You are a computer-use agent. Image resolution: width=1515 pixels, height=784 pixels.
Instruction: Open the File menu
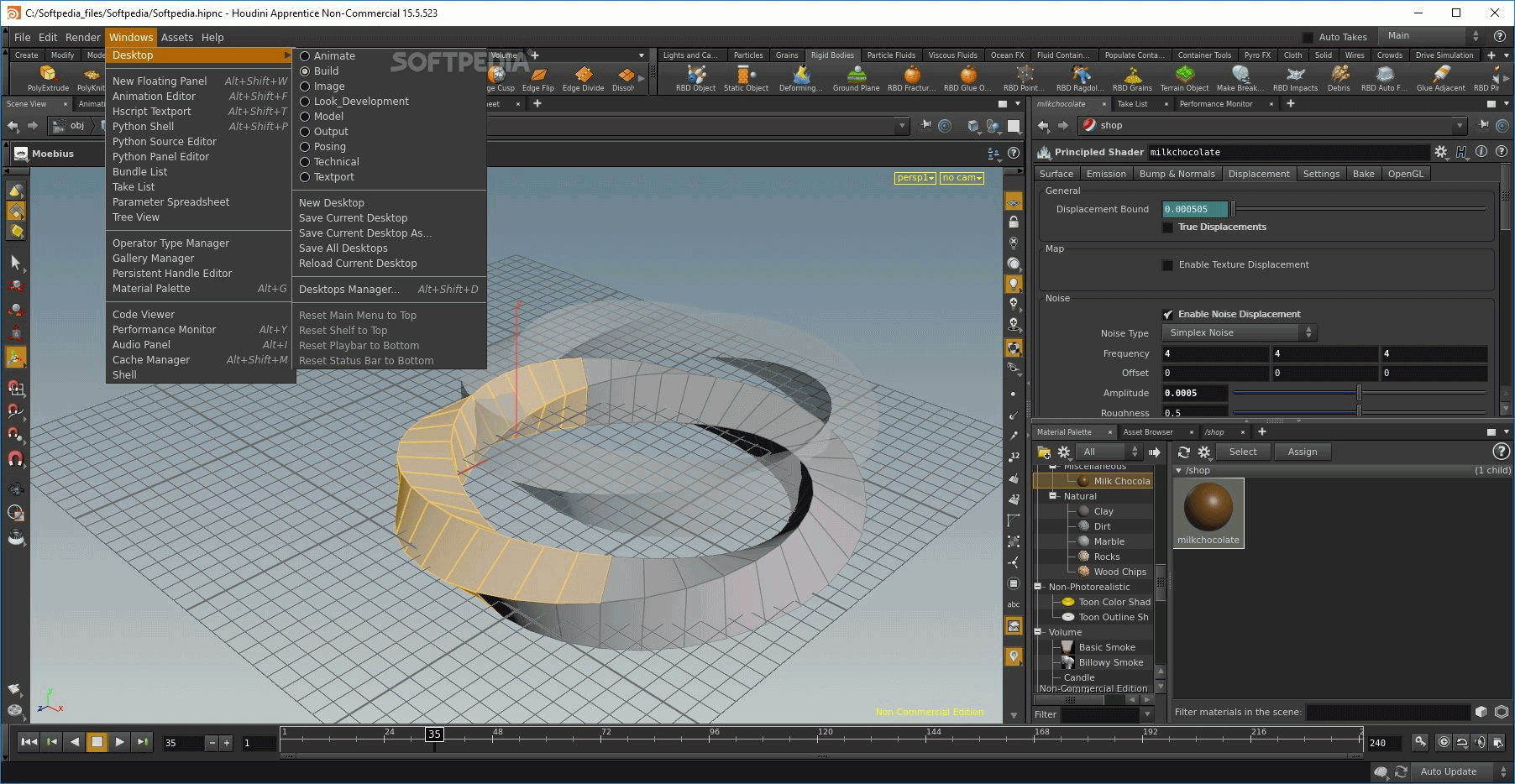click(x=23, y=37)
